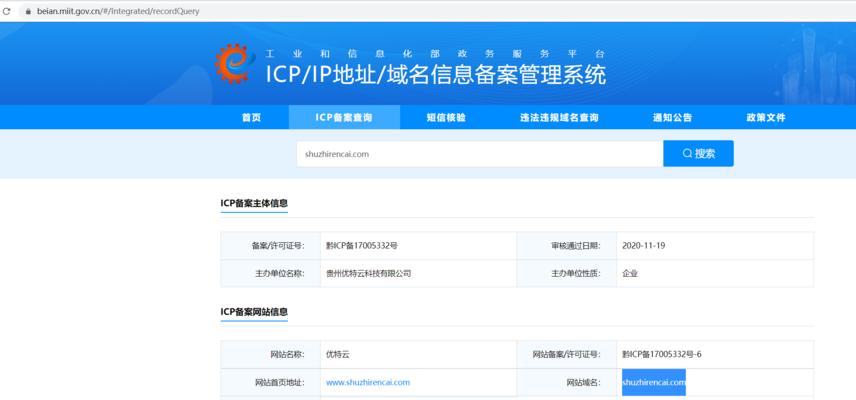Click the highlighted domain shuzhirencai.com cell
Screen dimensions: 856x400
pyautogui.click(x=654, y=382)
